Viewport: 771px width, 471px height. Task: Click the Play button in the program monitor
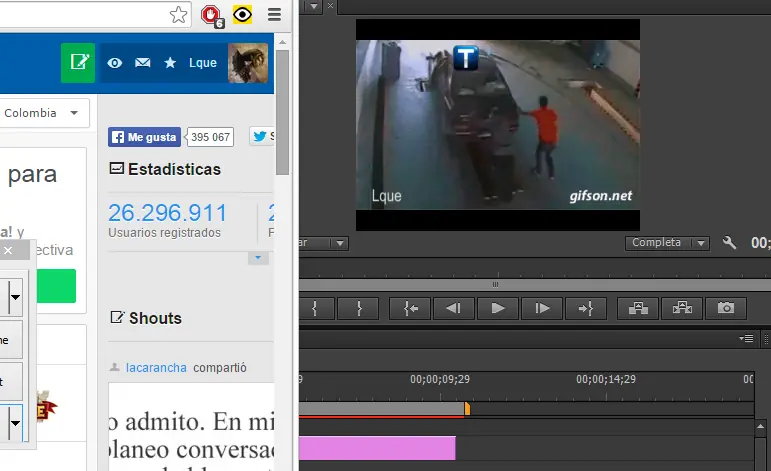(x=497, y=309)
